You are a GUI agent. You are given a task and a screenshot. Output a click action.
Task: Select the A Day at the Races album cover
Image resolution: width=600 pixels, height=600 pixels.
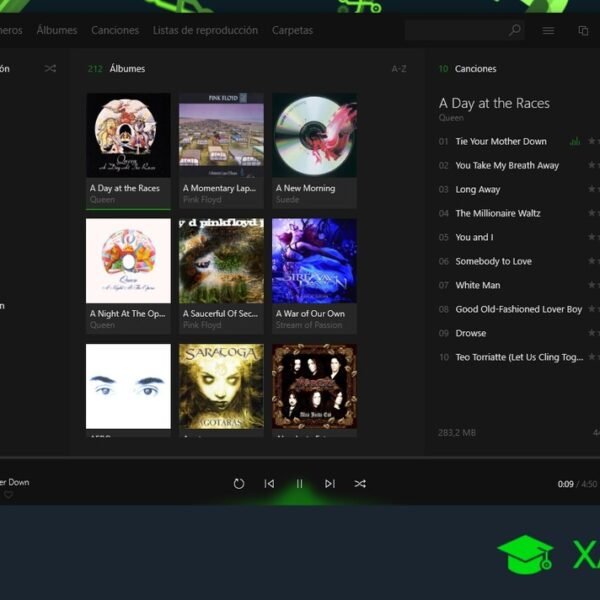[128, 135]
